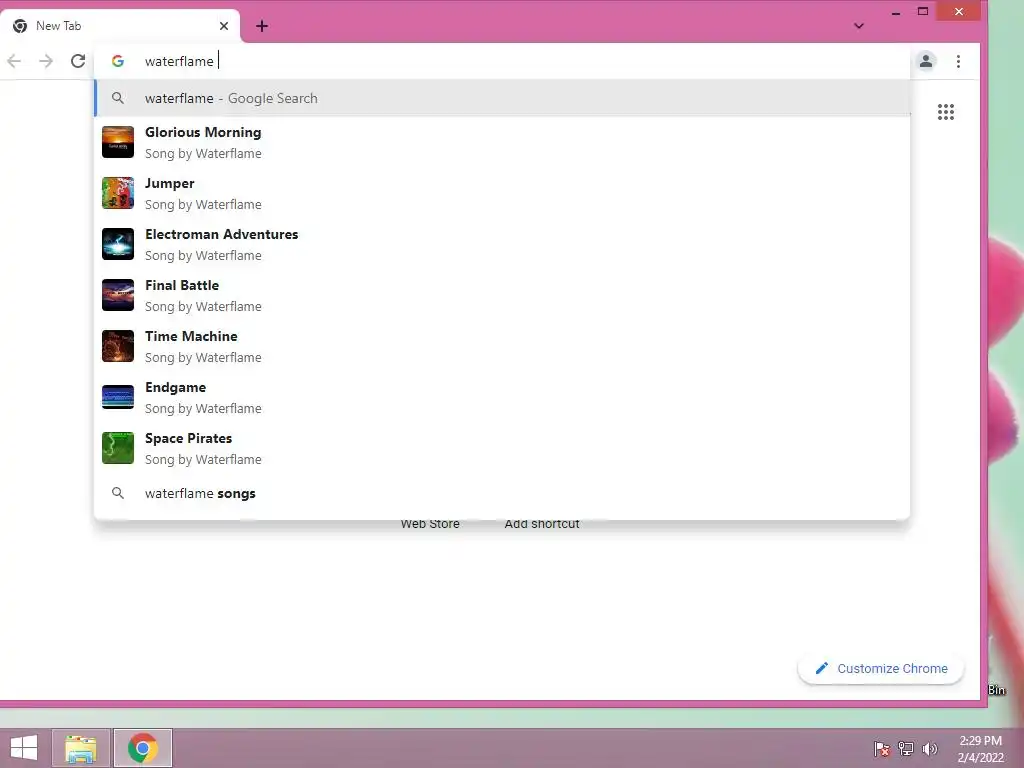Choose the Final Battle song suggestion

(x=502, y=295)
